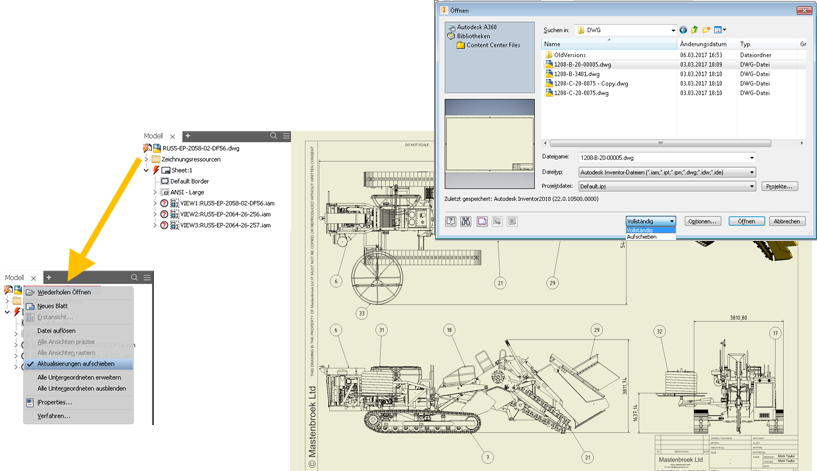Click the question mark icon next to VIEW1
Screen dimensions: 817x471
(164, 203)
